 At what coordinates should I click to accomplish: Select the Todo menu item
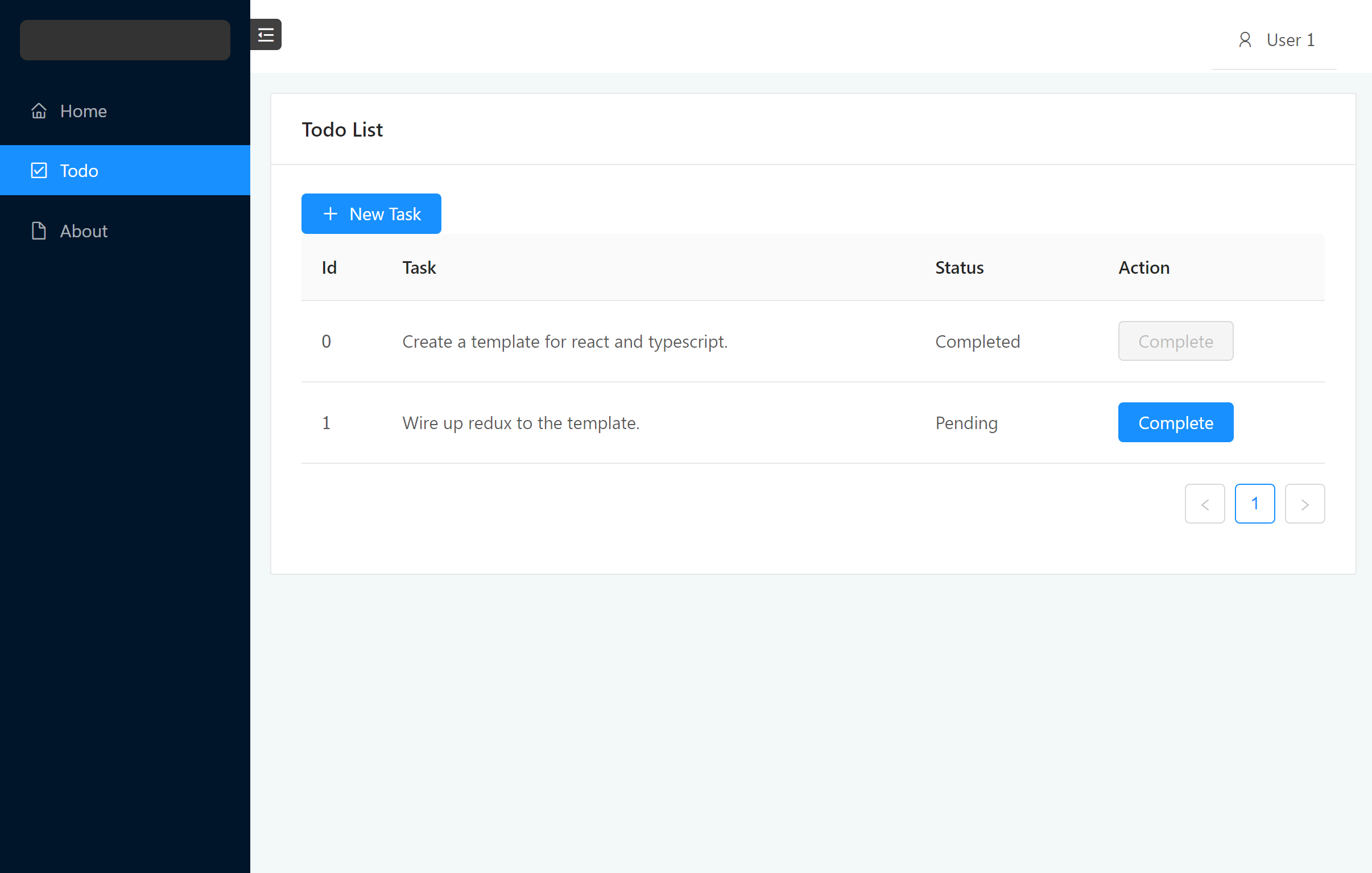[79, 171]
